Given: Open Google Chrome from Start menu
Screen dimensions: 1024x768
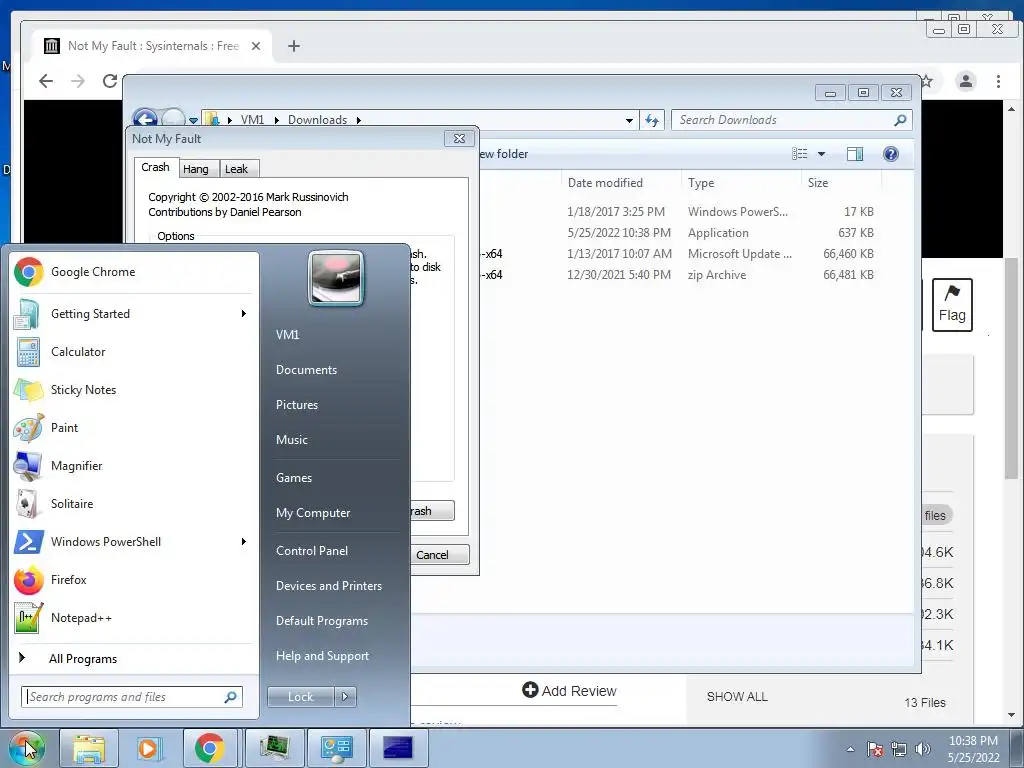Looking at the screenshot, I should (133, 272).
